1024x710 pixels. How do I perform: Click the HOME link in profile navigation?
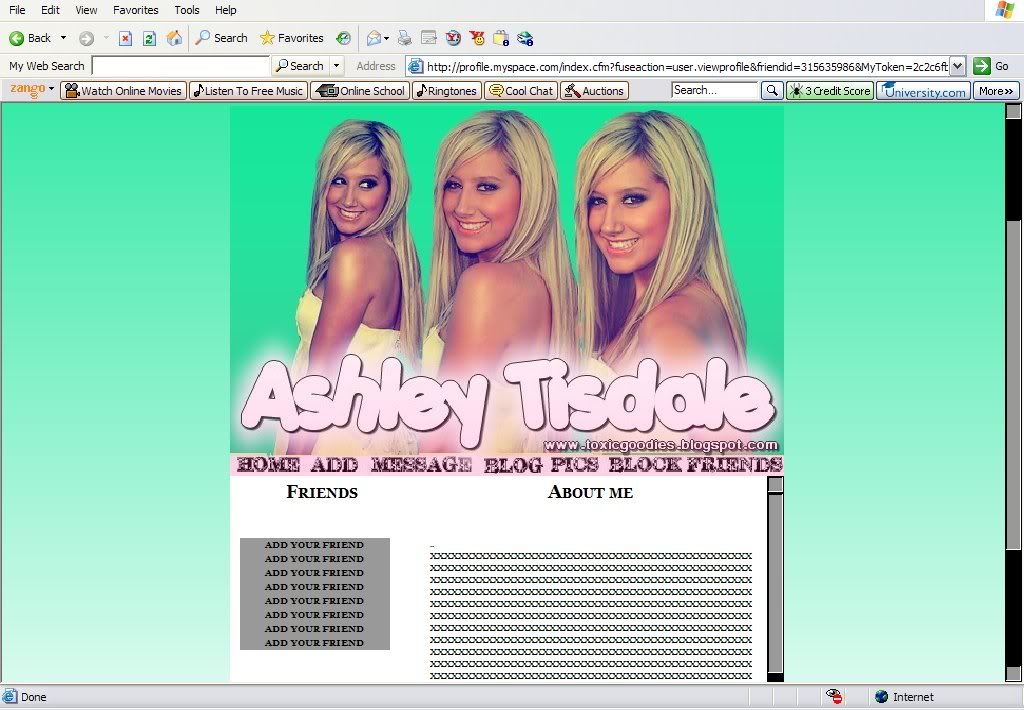[x=268, y=464]
